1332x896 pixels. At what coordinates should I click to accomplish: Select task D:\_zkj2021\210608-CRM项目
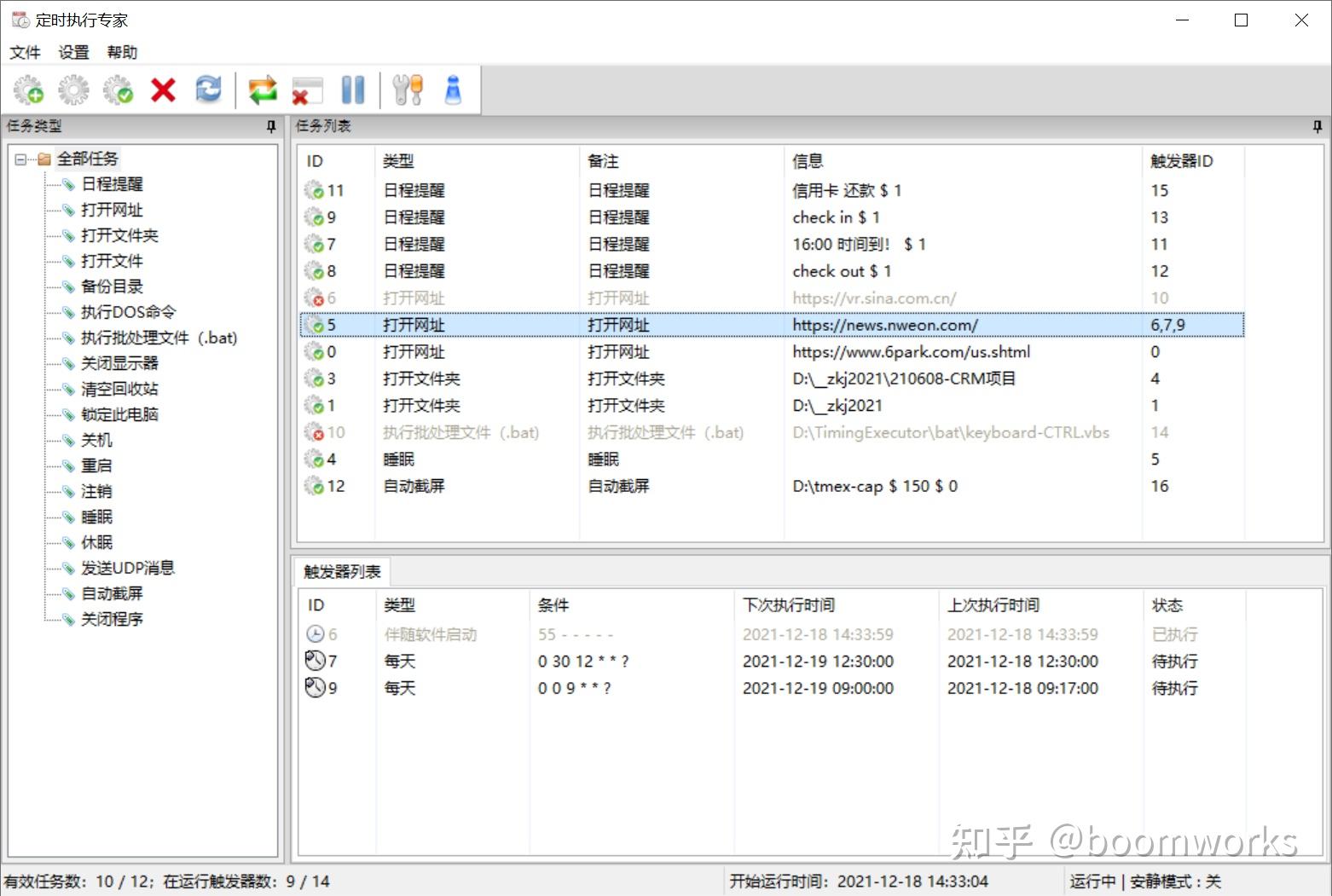772,379
